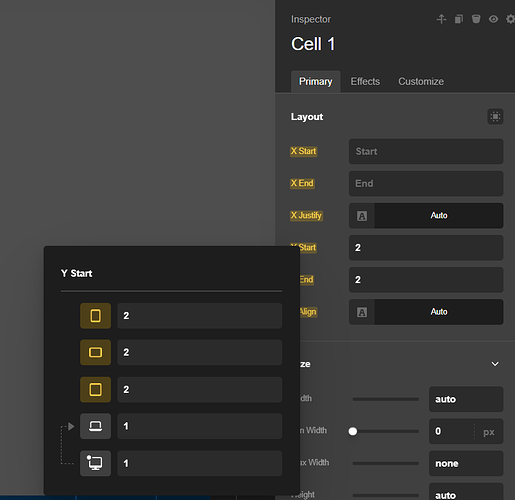Screen dimensions: 515x500
Task: Click the navigate-to-parent icon in Inspector header
Action: pos(442,19)
